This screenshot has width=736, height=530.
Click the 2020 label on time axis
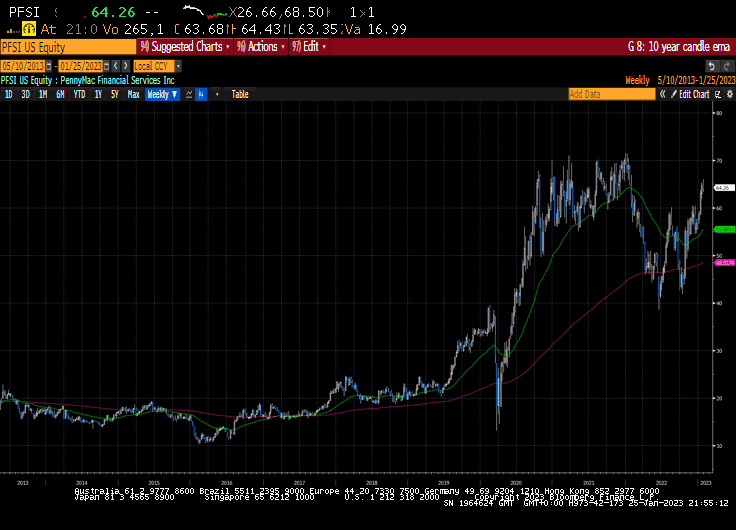point(516,483)
